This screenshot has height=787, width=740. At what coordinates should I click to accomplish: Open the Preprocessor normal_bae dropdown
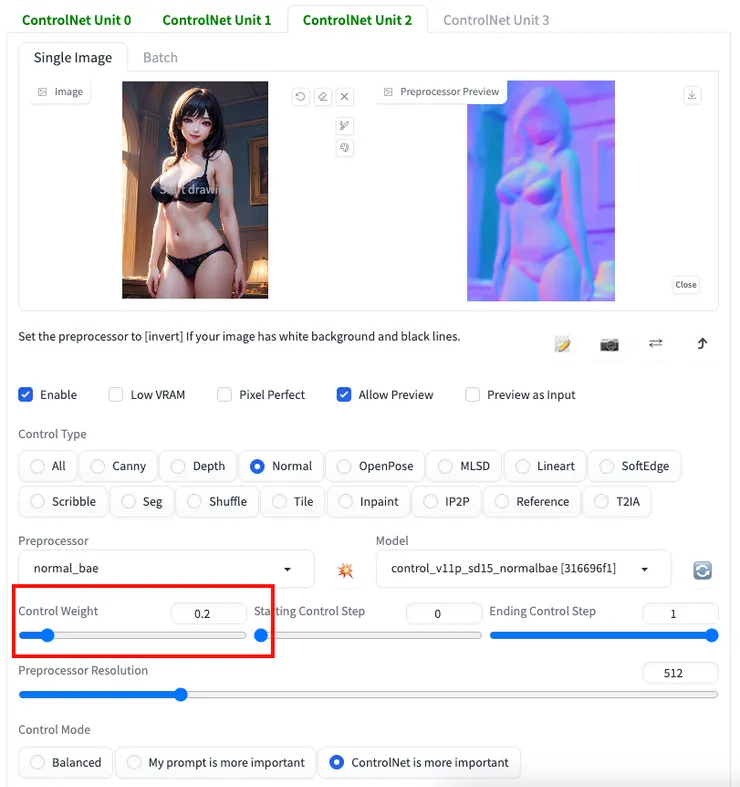(166, 569)
